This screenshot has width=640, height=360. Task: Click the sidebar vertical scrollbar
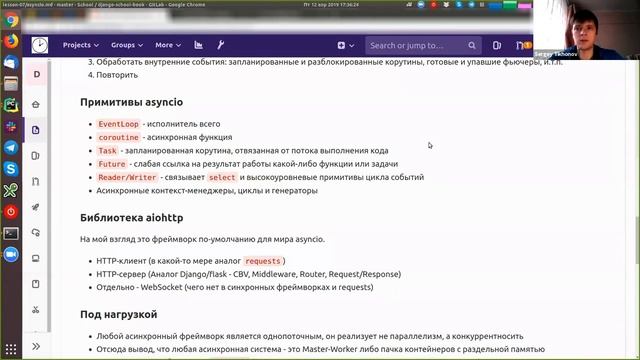(49, 196)
